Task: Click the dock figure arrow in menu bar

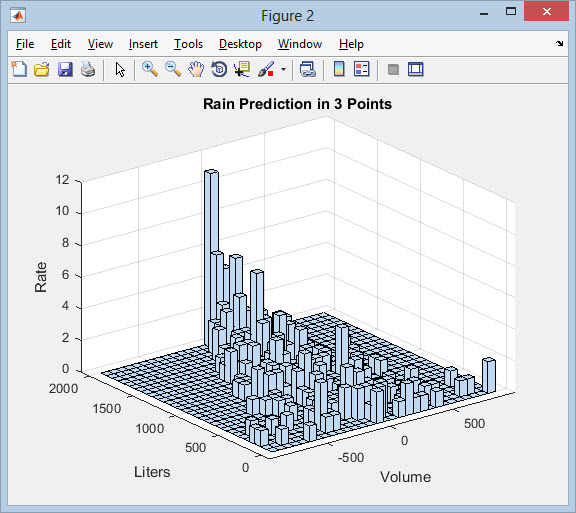Action: pos(559,43)
